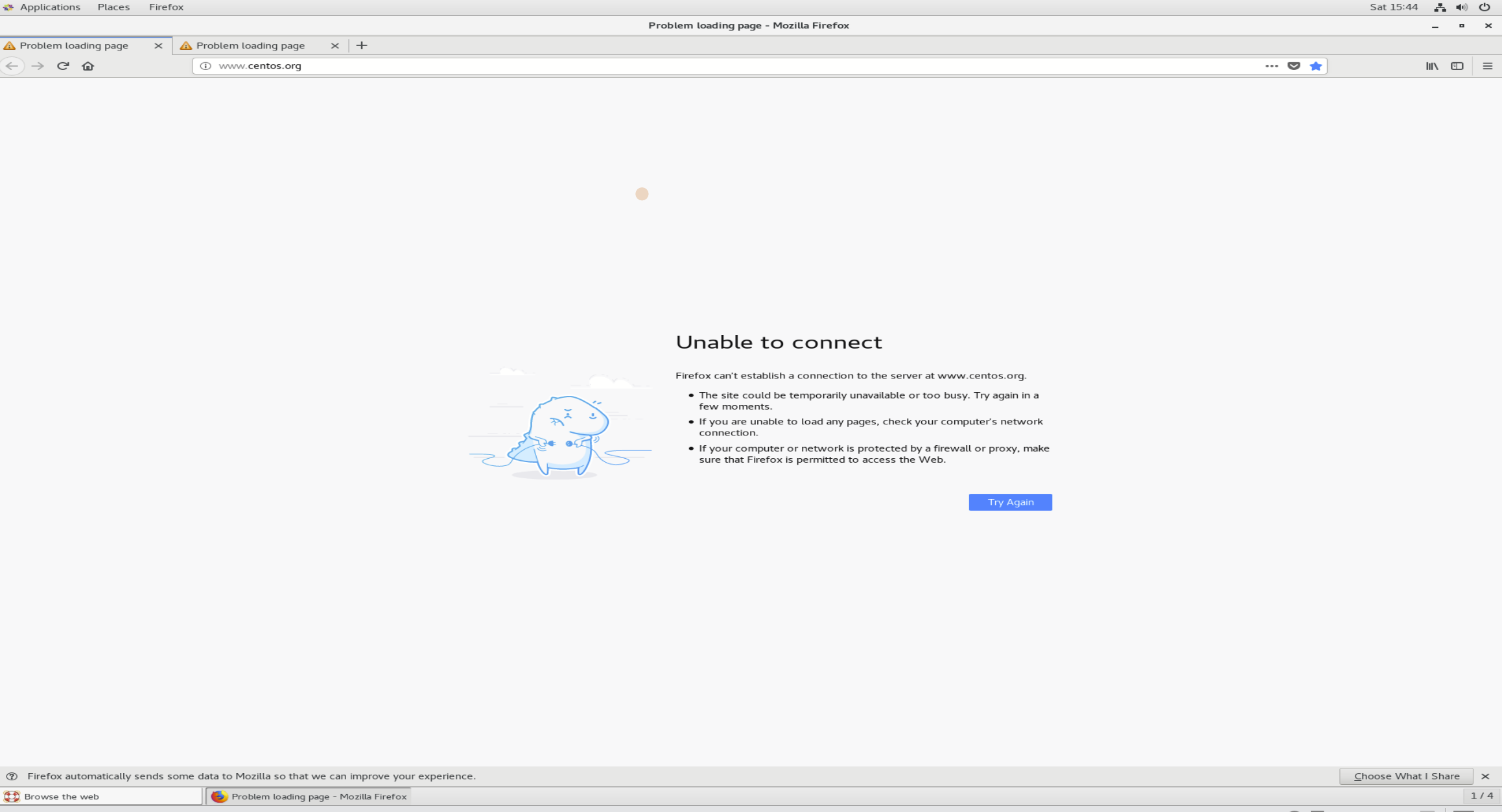Click the power icon in system tray
Screen dimensions: 1502x812
click(x=1484, y=7)
